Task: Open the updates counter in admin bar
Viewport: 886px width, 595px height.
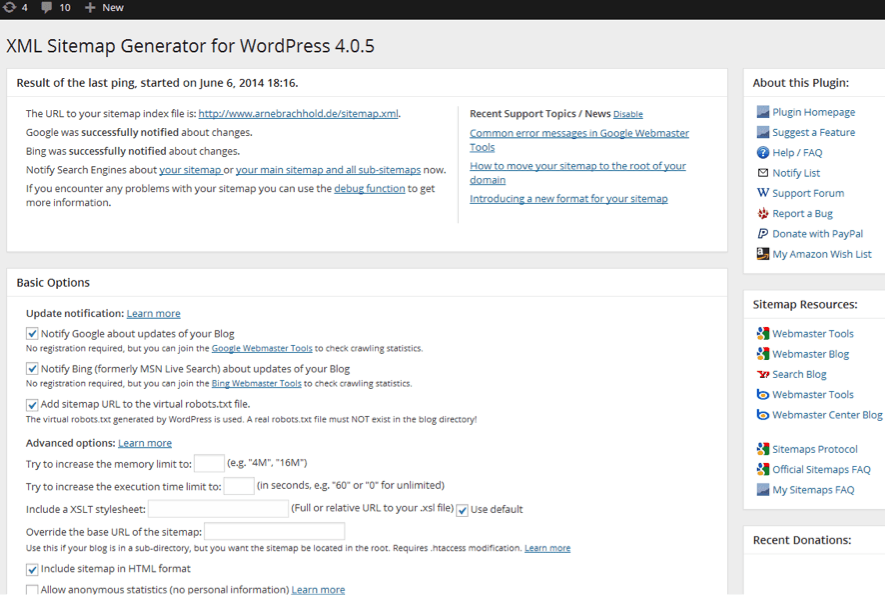Action: [x=15, y=7]
